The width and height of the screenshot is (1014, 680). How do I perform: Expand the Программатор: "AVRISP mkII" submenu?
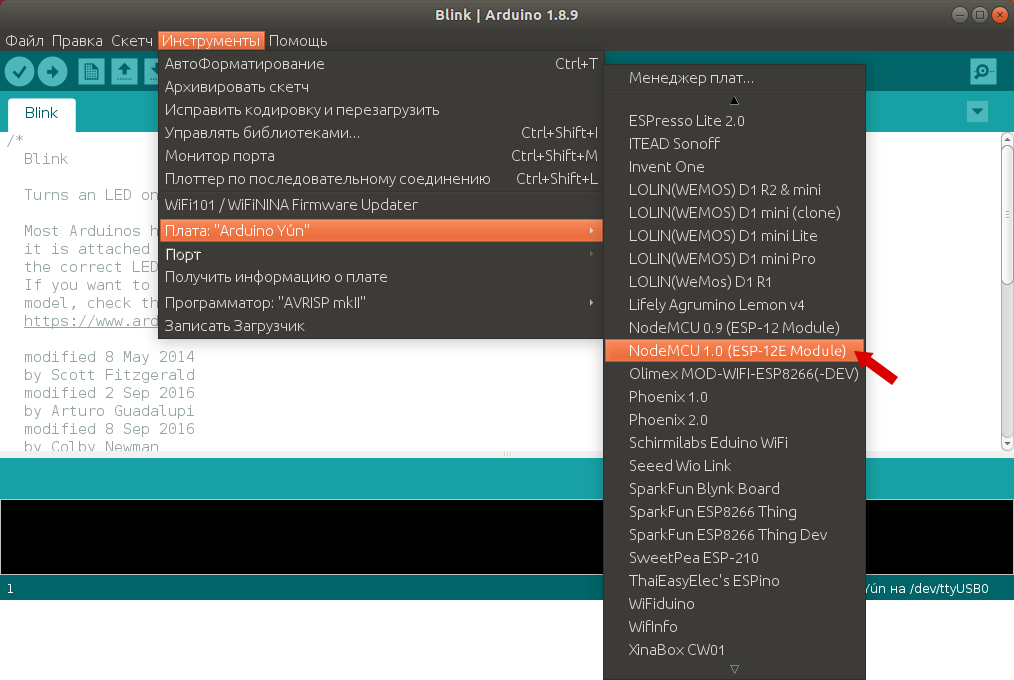(x=380, y=303)
